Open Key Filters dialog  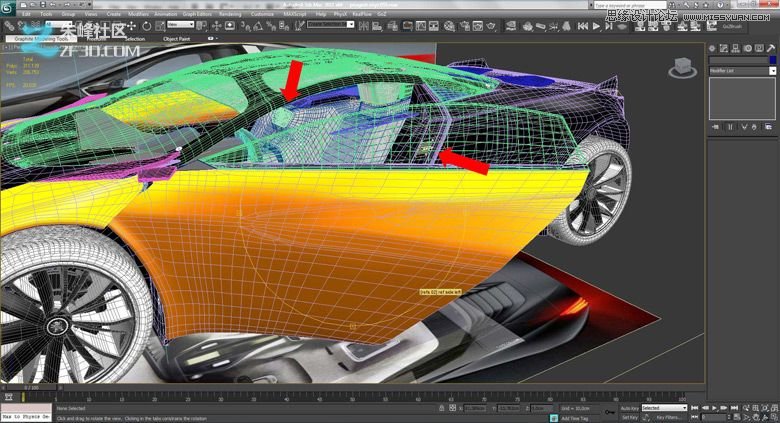tap(668, 418)
